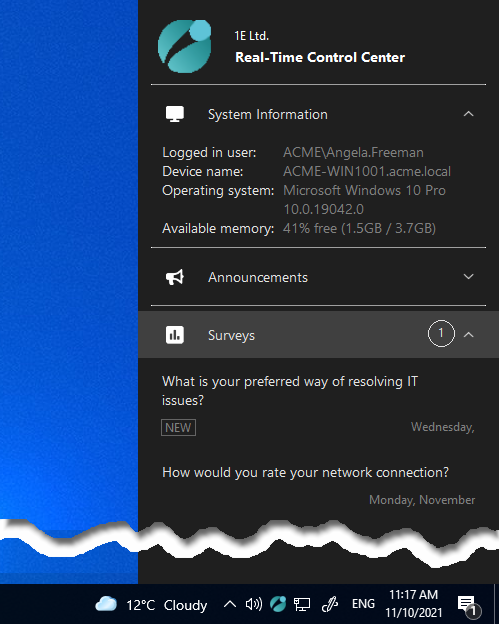Open the Action Center notification icon

469,605
